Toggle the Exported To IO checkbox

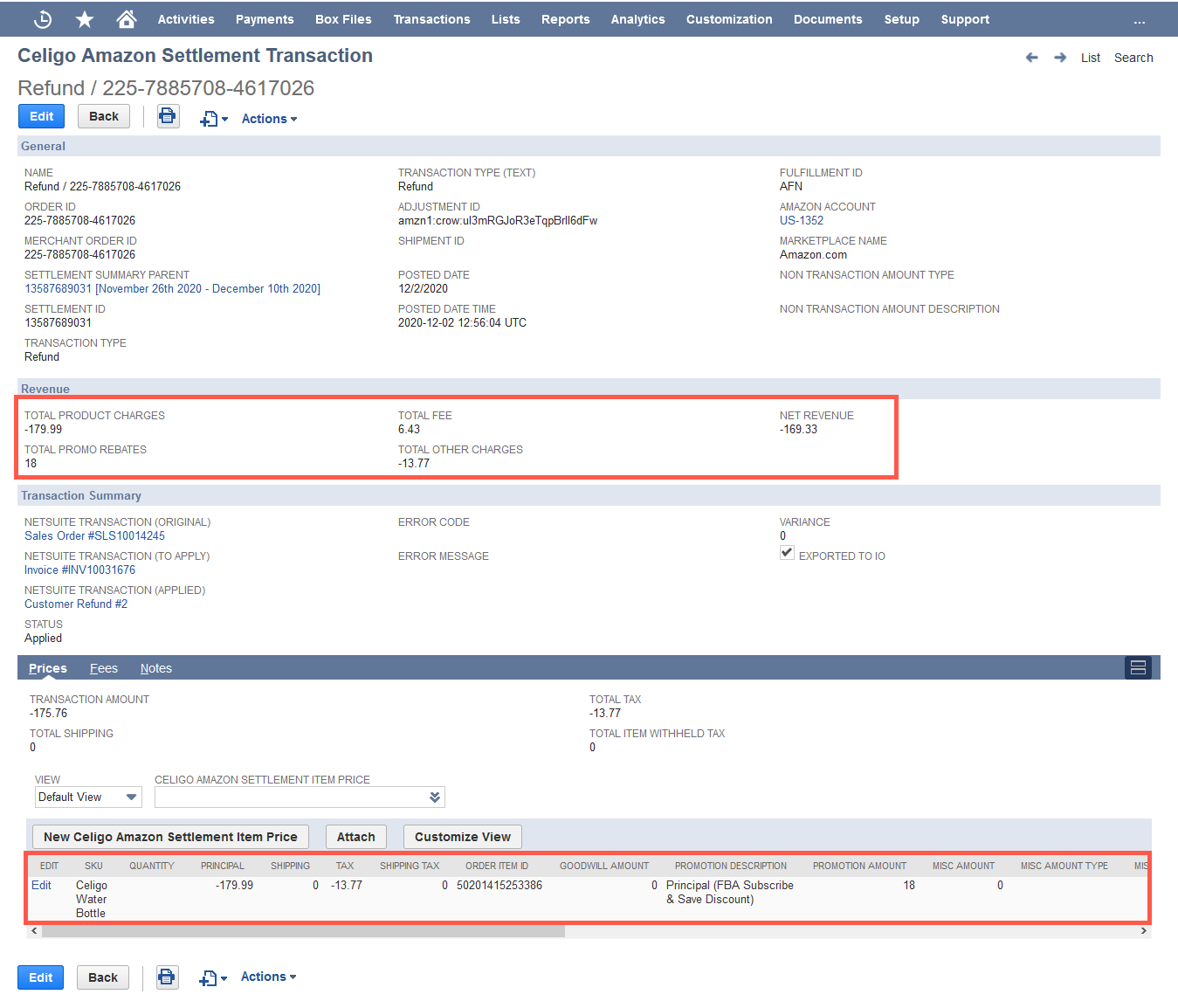click(x=787, y=553)
